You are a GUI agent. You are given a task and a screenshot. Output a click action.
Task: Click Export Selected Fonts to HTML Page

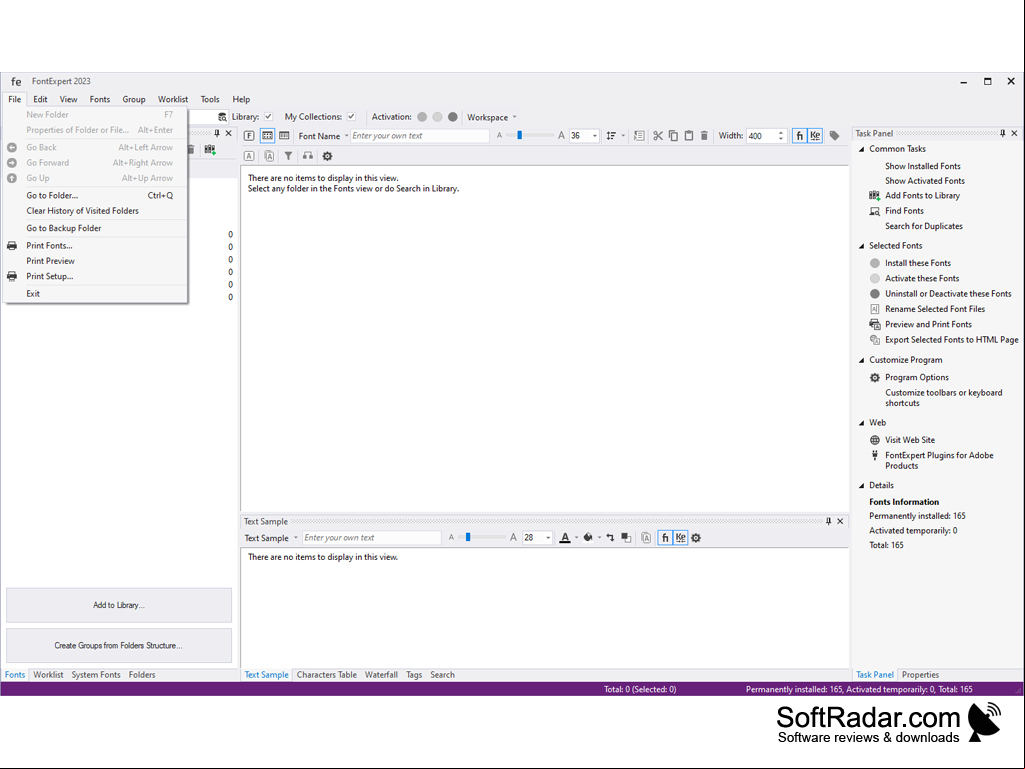click(952, 339)
